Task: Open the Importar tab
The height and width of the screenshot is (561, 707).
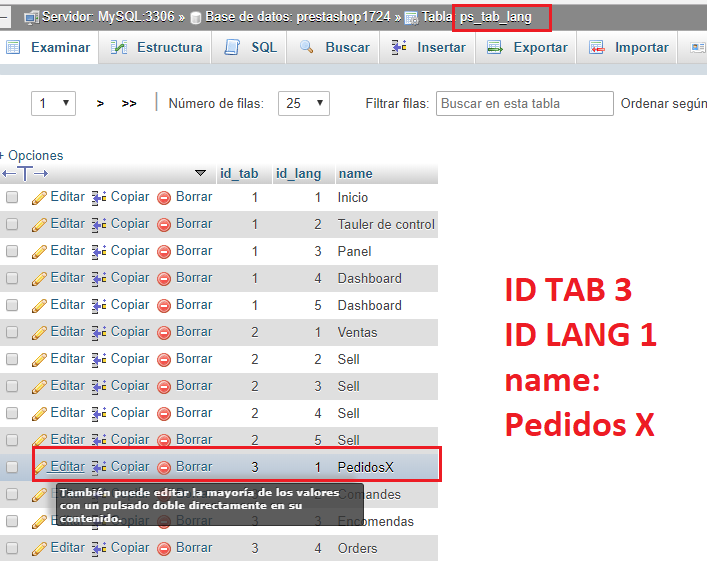Action: (x=628, y=47)
